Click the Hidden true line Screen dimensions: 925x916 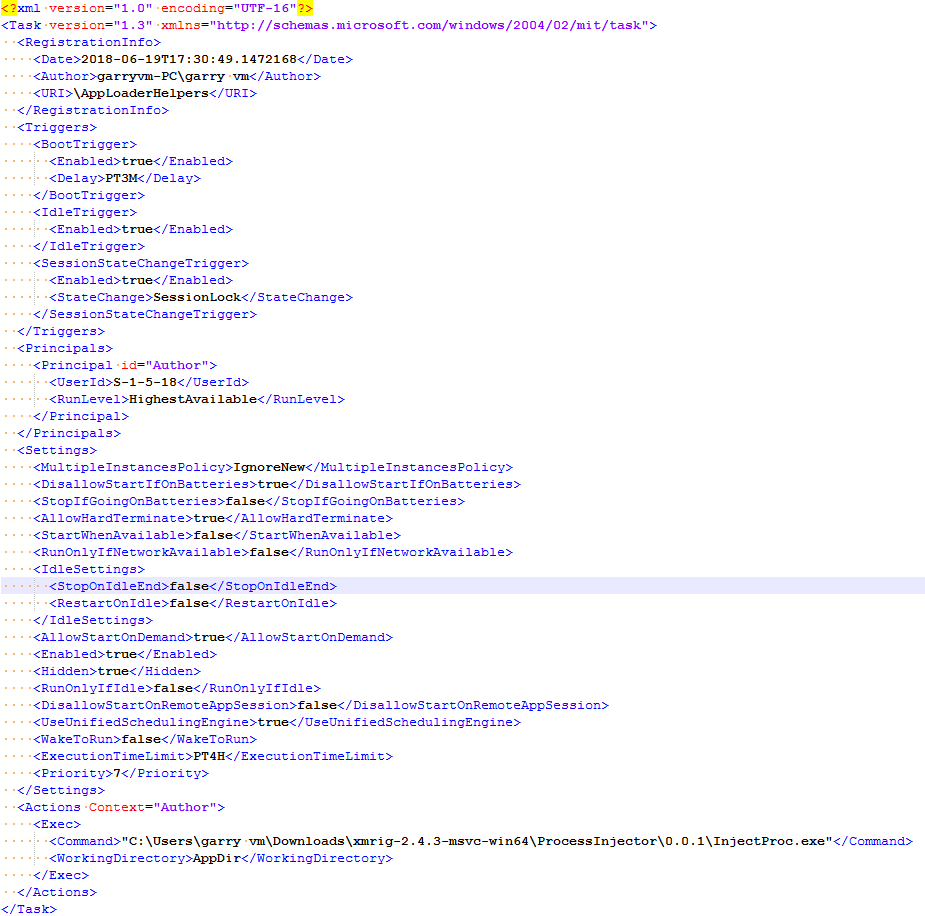pyautogui.click(x=117, y=671)
